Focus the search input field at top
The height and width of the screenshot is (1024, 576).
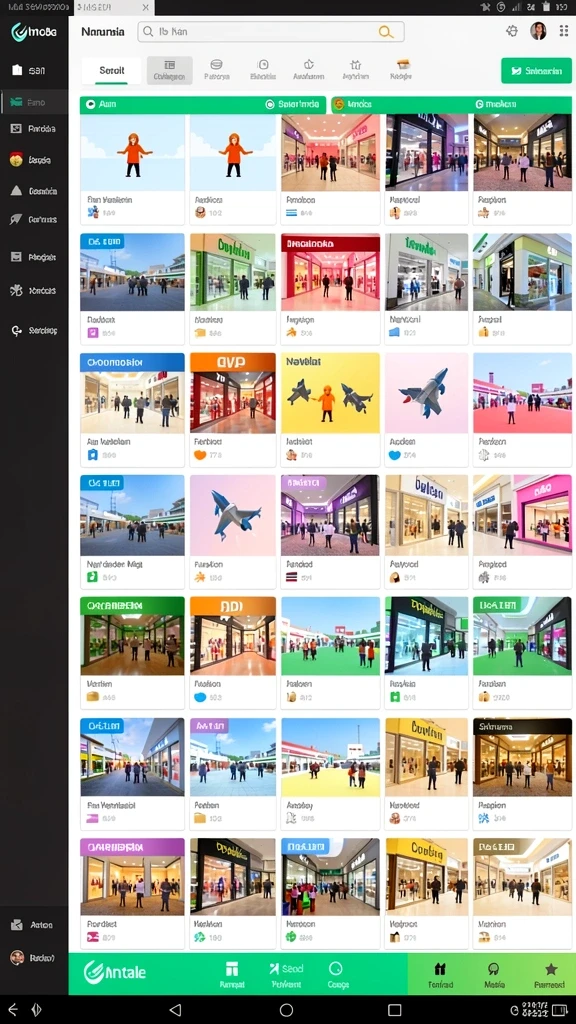coord(270,31)
